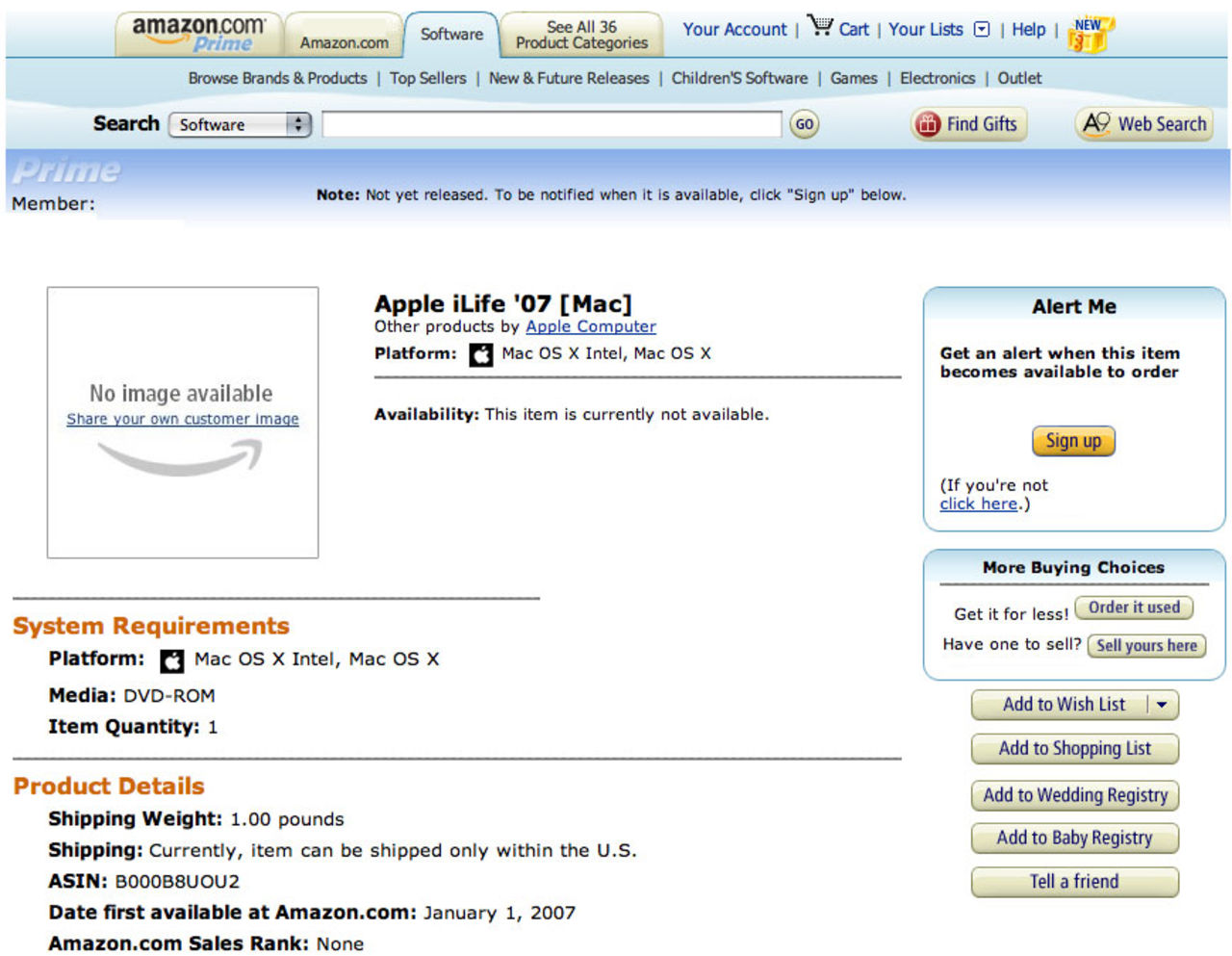Click the Apple logo next to Platform
Image resolution: width=1232 pixels, height=956 pixels.
click(481, 354)
